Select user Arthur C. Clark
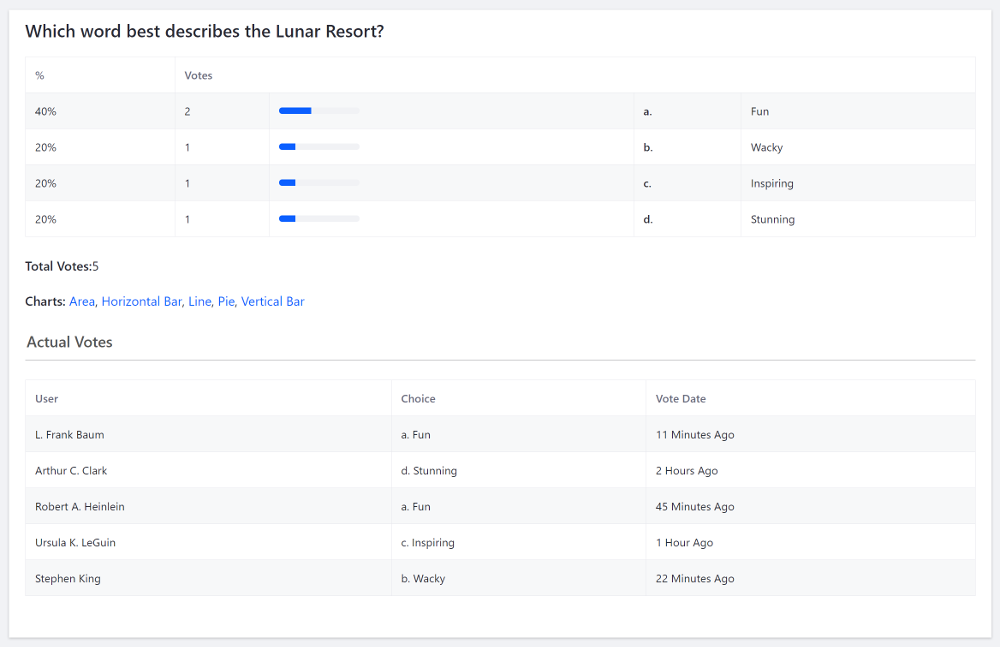Image resolution: width=1000 pixels, height=647 pixels. pyautogui.click(x=71, y=470)
